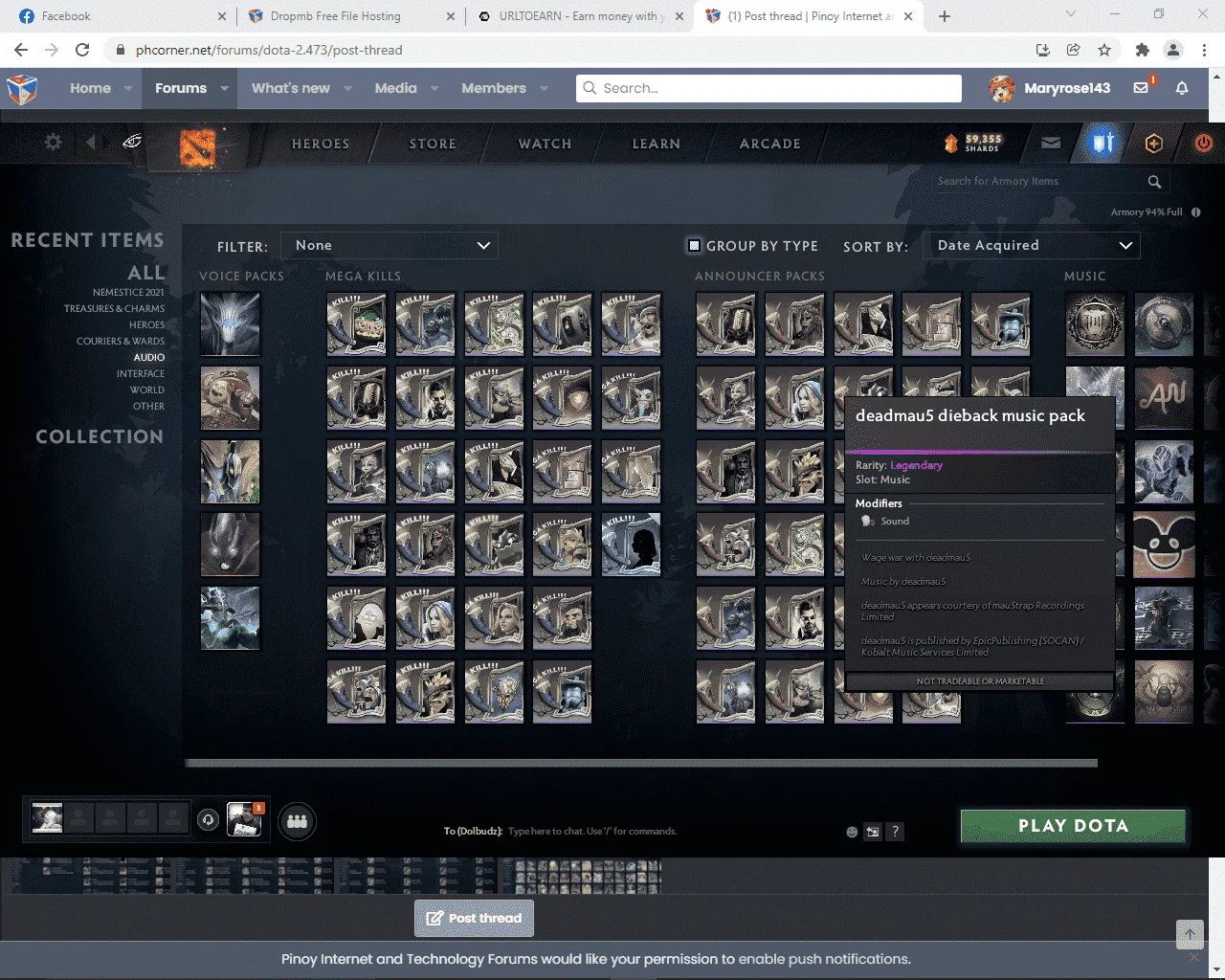Open Chrome extensions puzzle icon
Viewport: 1225px width, 980px height.
pyautogui.click(x=1142, y=50)
